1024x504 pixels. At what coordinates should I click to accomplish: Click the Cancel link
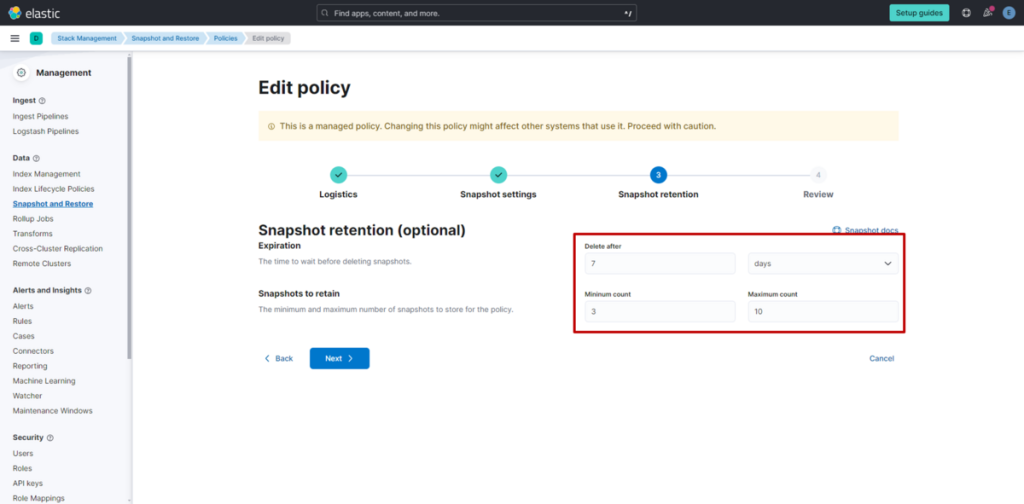[x=881, y=358]
